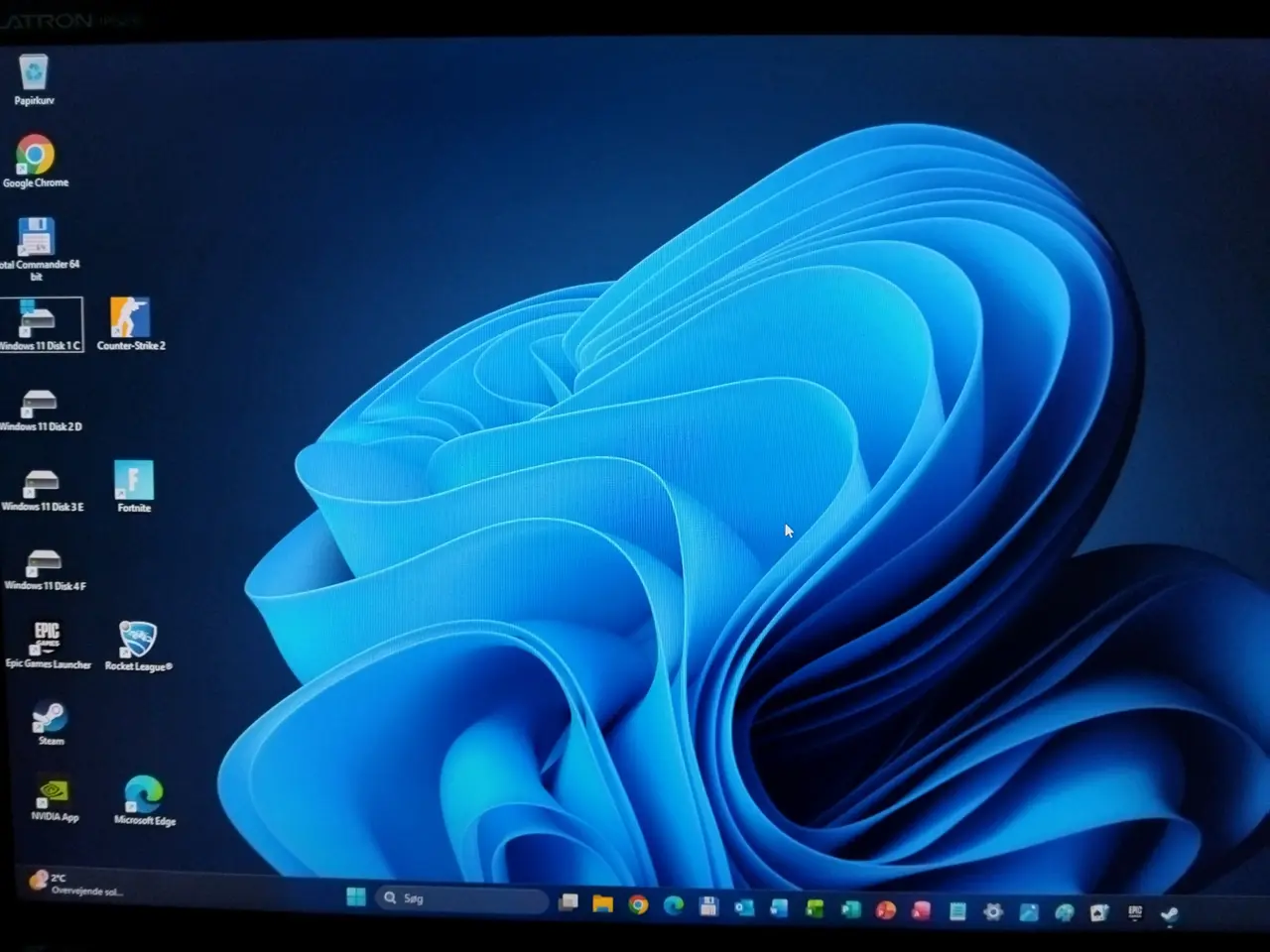Select the Windows 11 Disk 4 F drive shortcut
This screenshot has width=1270, height=952.
pos(45,570)
